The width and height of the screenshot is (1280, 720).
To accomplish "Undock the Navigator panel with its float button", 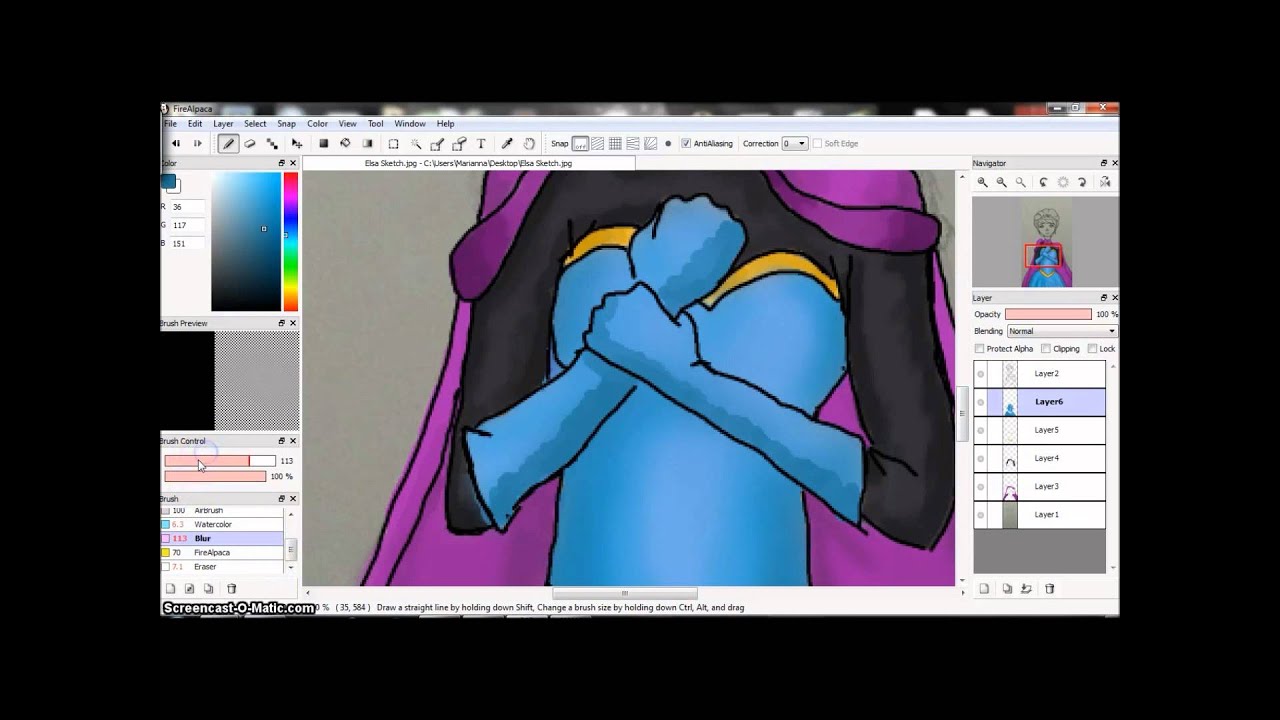I will [x=1104, y=163].
